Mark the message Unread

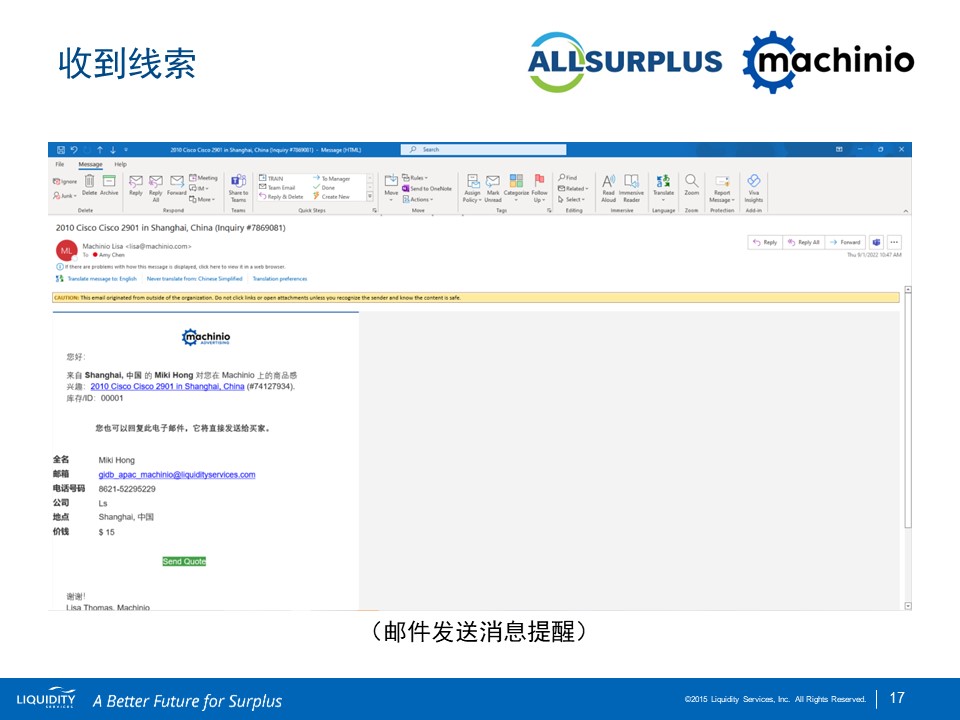coord(493,188)
